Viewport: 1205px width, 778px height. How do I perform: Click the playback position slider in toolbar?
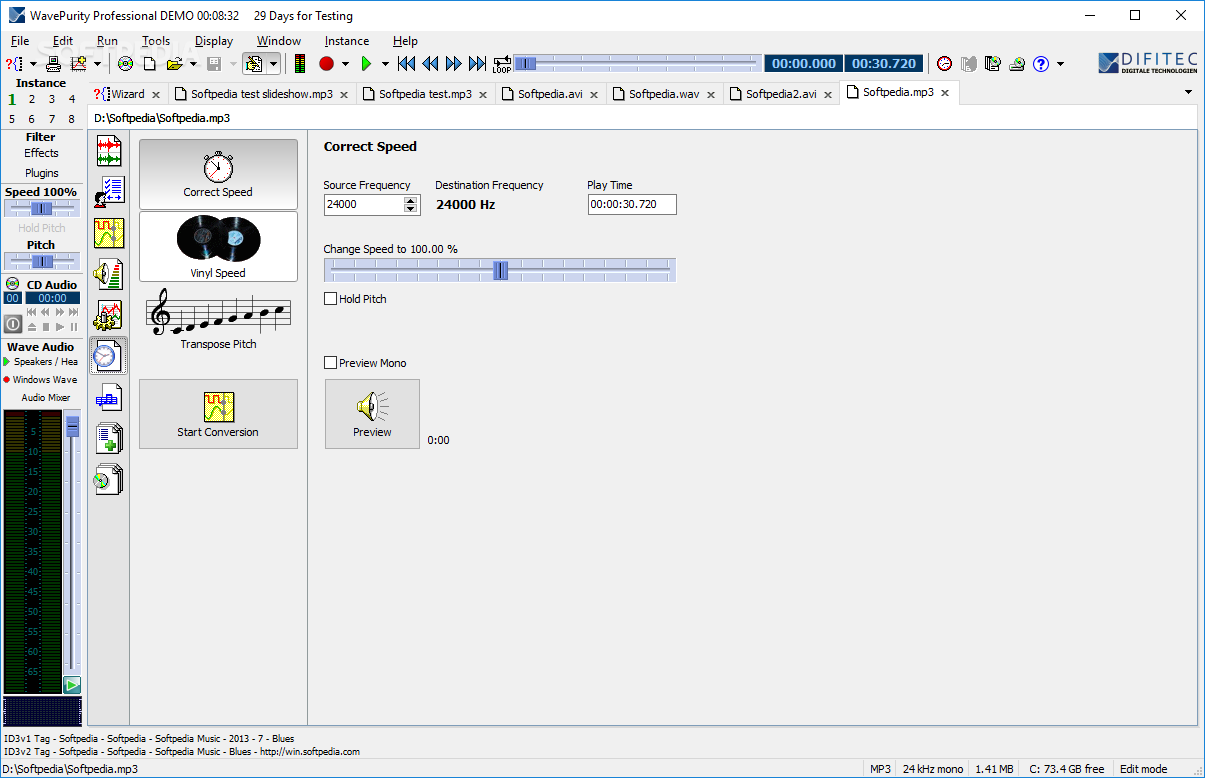click(x=636, y=64)
